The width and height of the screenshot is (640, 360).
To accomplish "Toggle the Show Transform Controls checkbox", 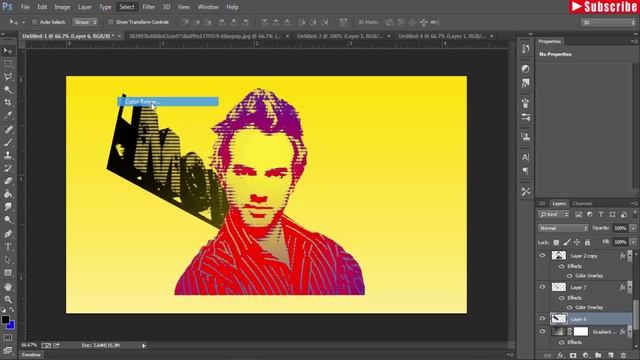I will click(x=110, y=22).
